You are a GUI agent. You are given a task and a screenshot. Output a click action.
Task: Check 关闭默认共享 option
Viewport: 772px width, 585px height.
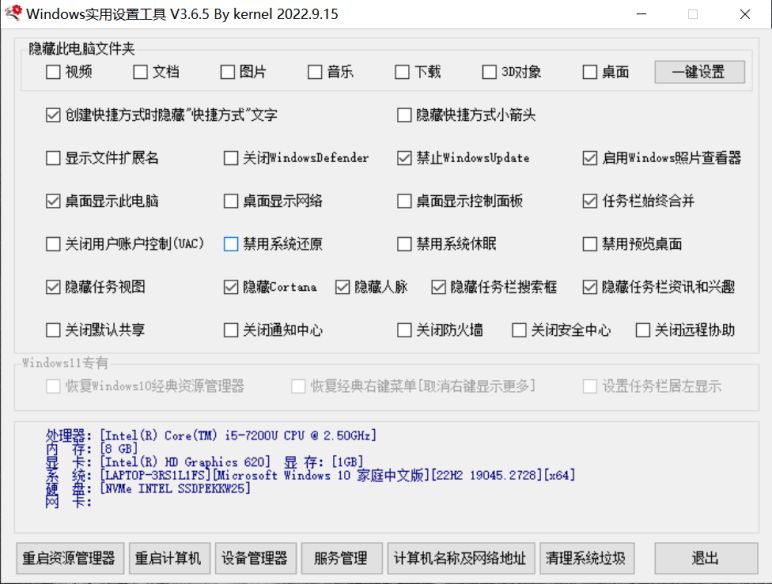53,330
